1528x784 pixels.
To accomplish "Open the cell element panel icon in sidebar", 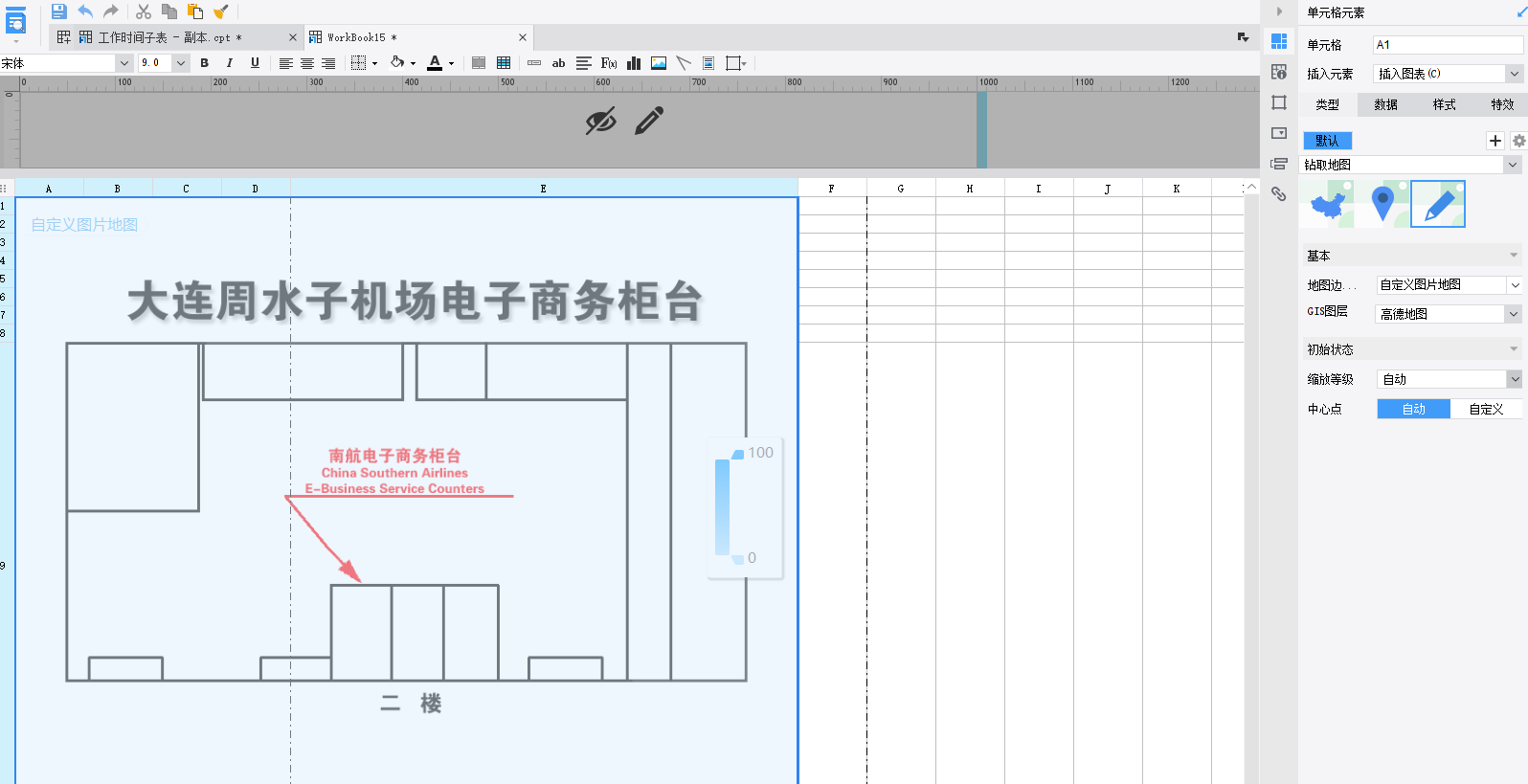I will [1279, 41].
